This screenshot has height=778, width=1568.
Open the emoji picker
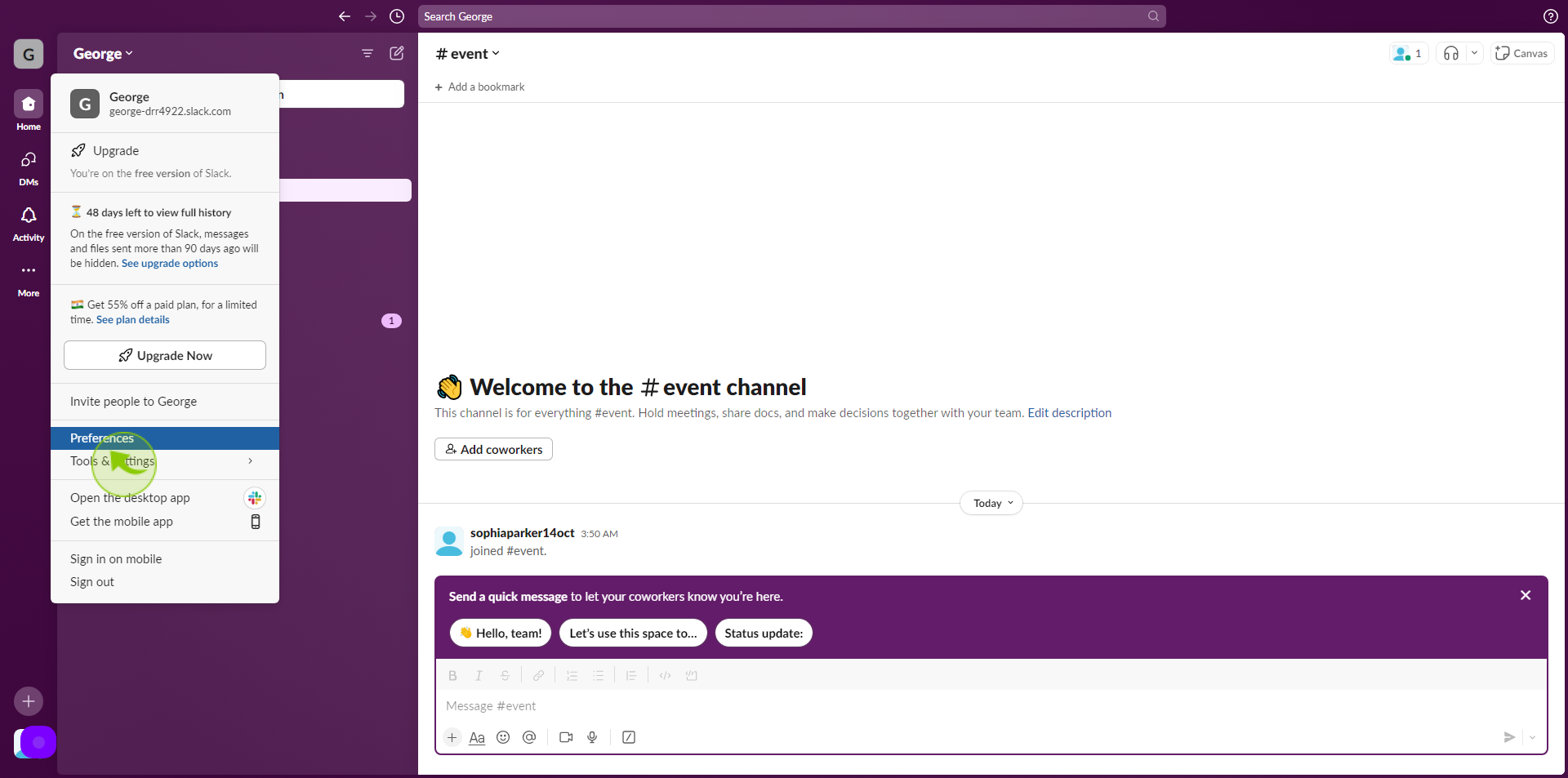(x=503, y=737)
